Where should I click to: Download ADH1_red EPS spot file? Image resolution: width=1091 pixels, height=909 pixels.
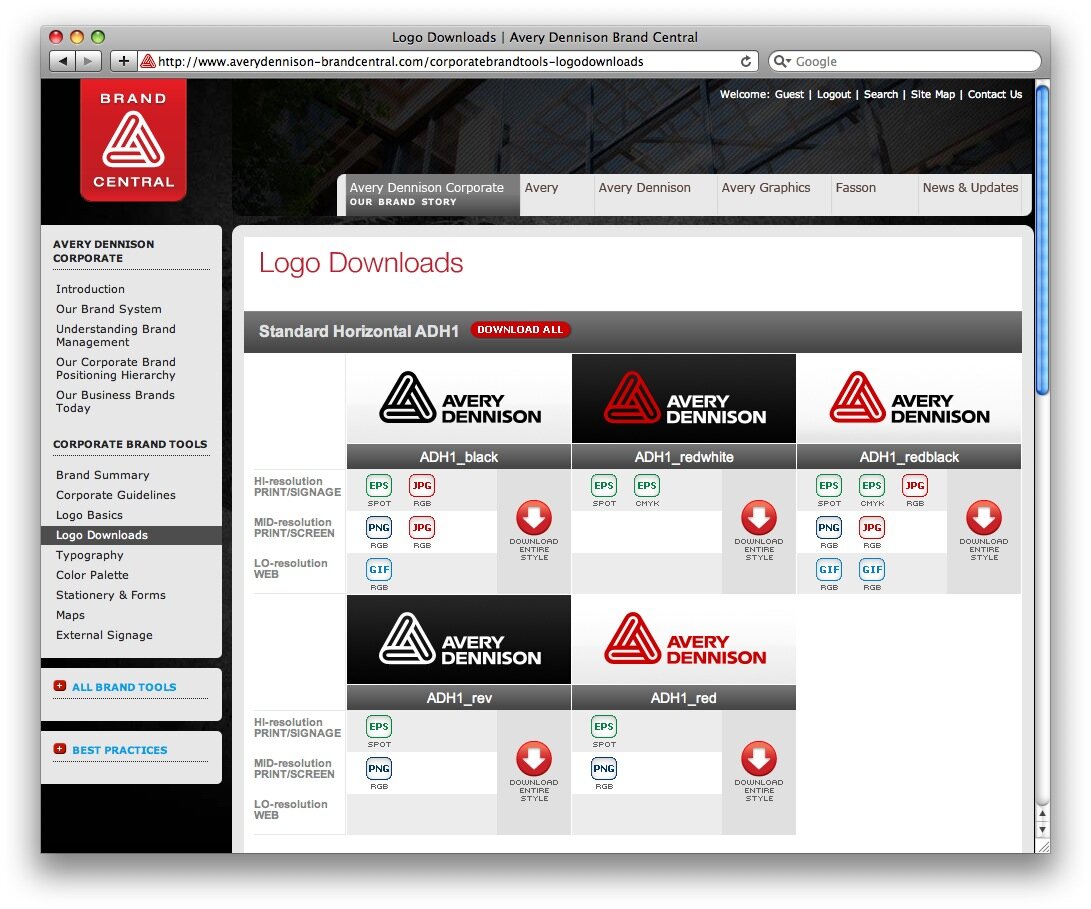604,727
